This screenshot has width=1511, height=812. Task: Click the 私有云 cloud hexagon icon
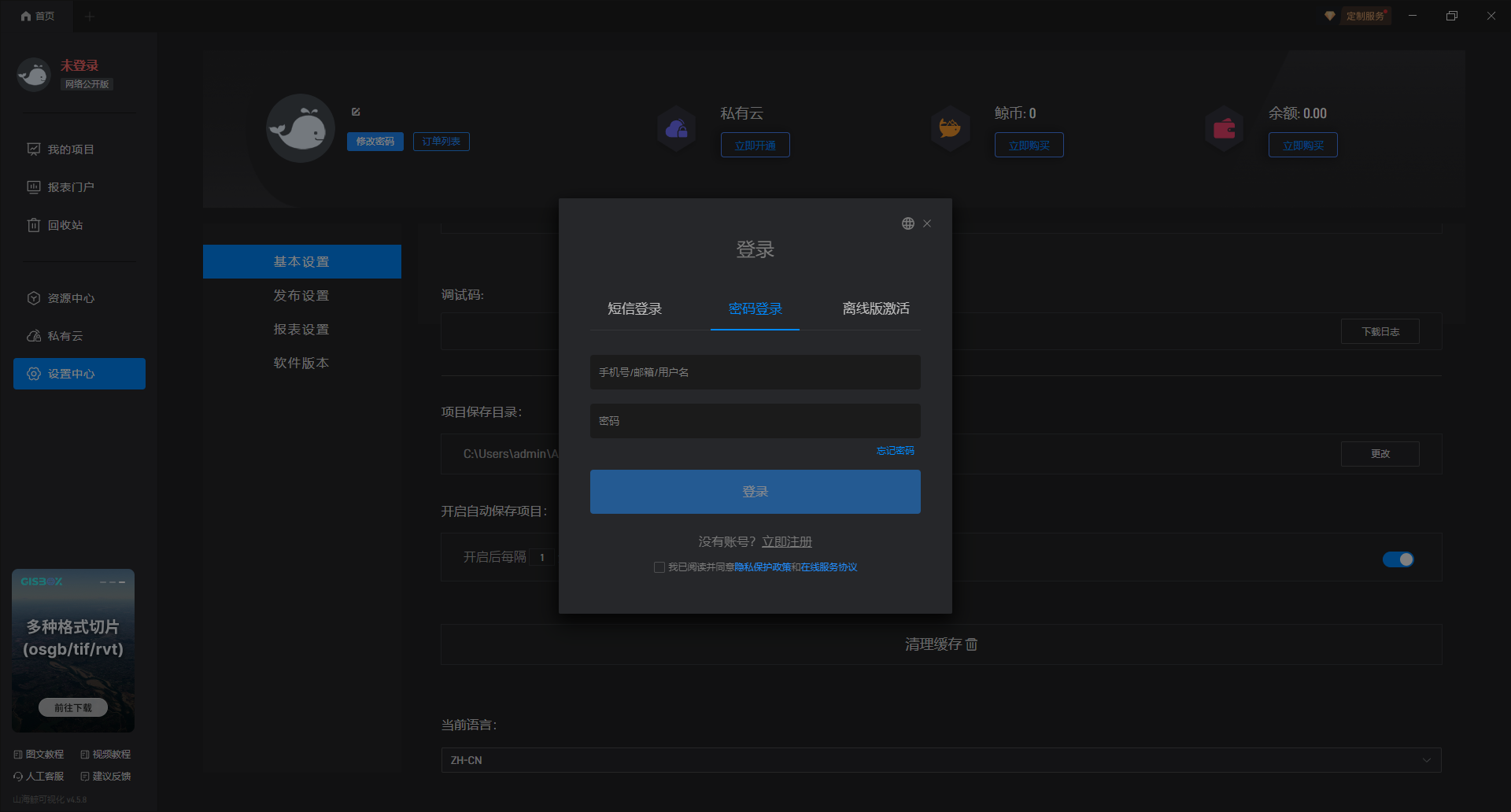[677, 129]
